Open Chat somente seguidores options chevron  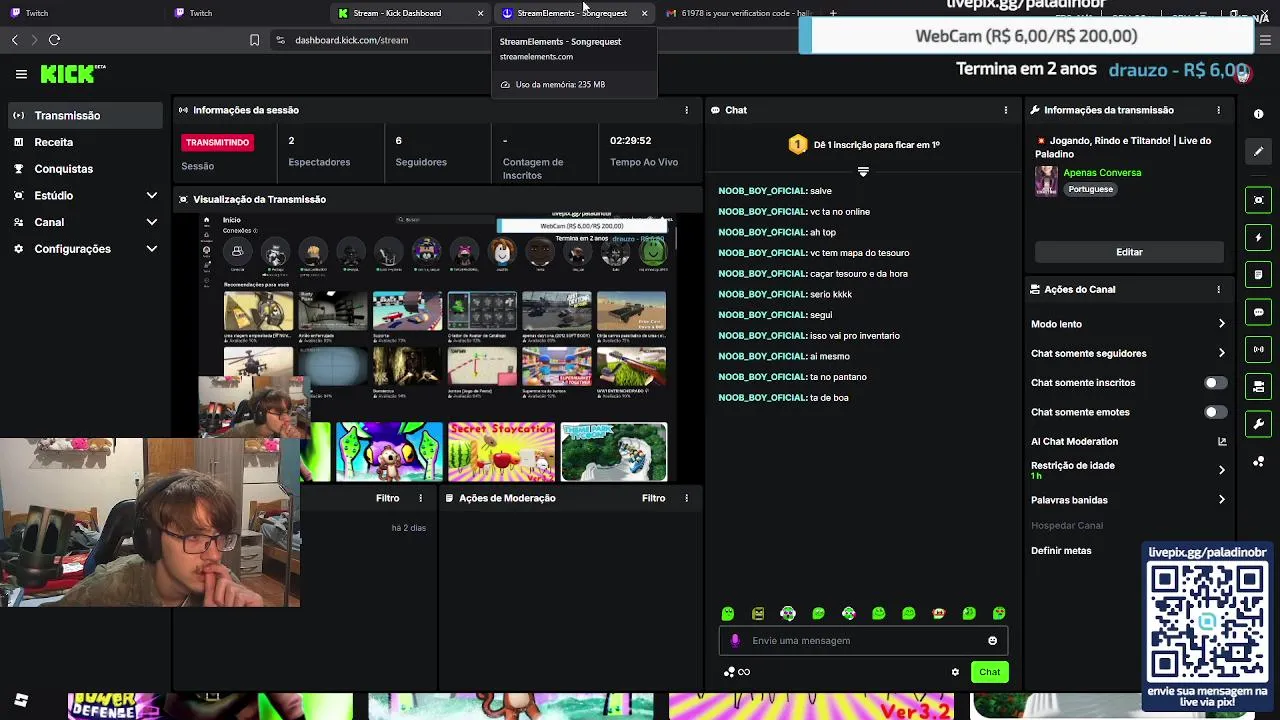1221,353
